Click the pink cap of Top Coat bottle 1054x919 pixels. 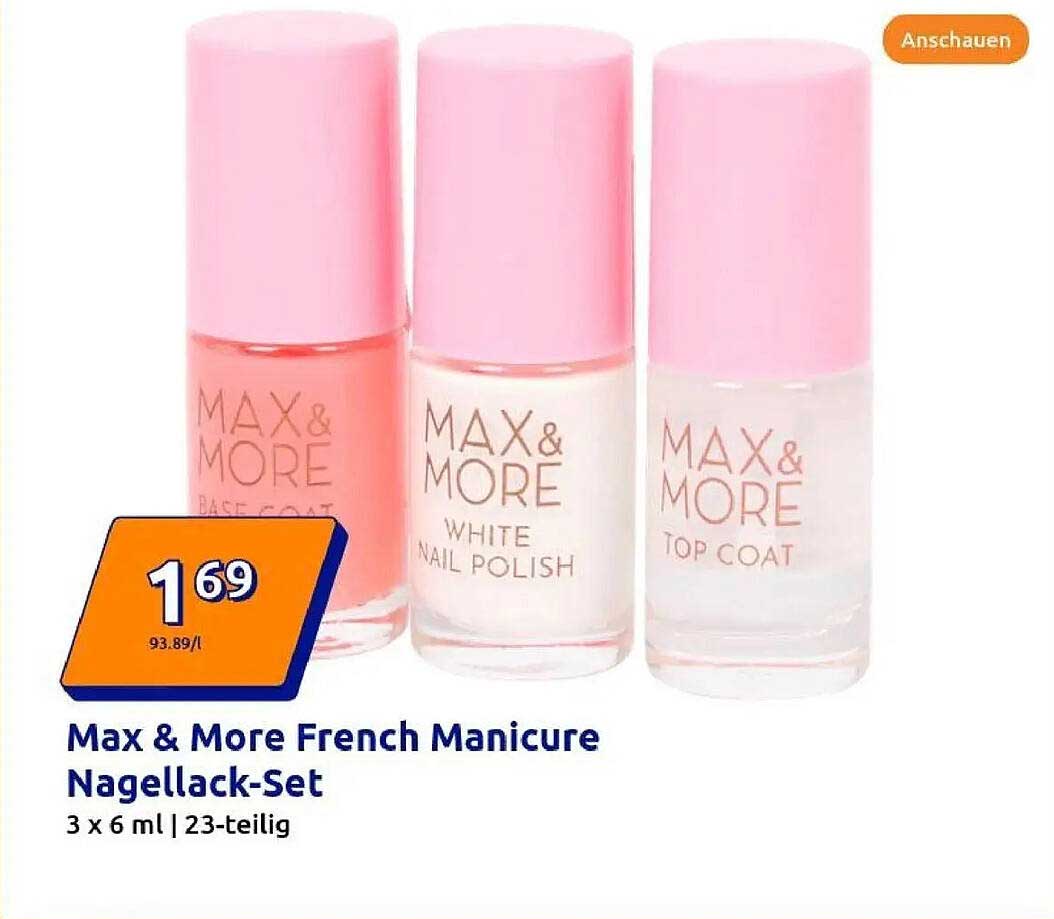758,205
